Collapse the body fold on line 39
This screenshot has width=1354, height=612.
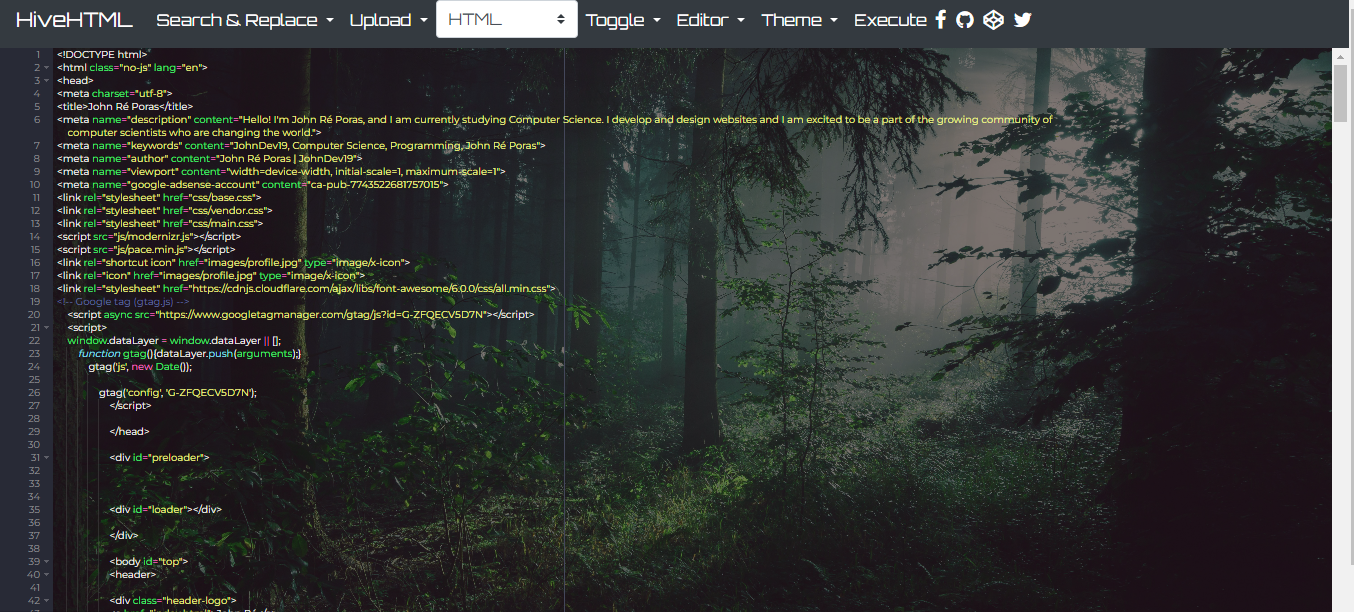(x=46, y=561)
